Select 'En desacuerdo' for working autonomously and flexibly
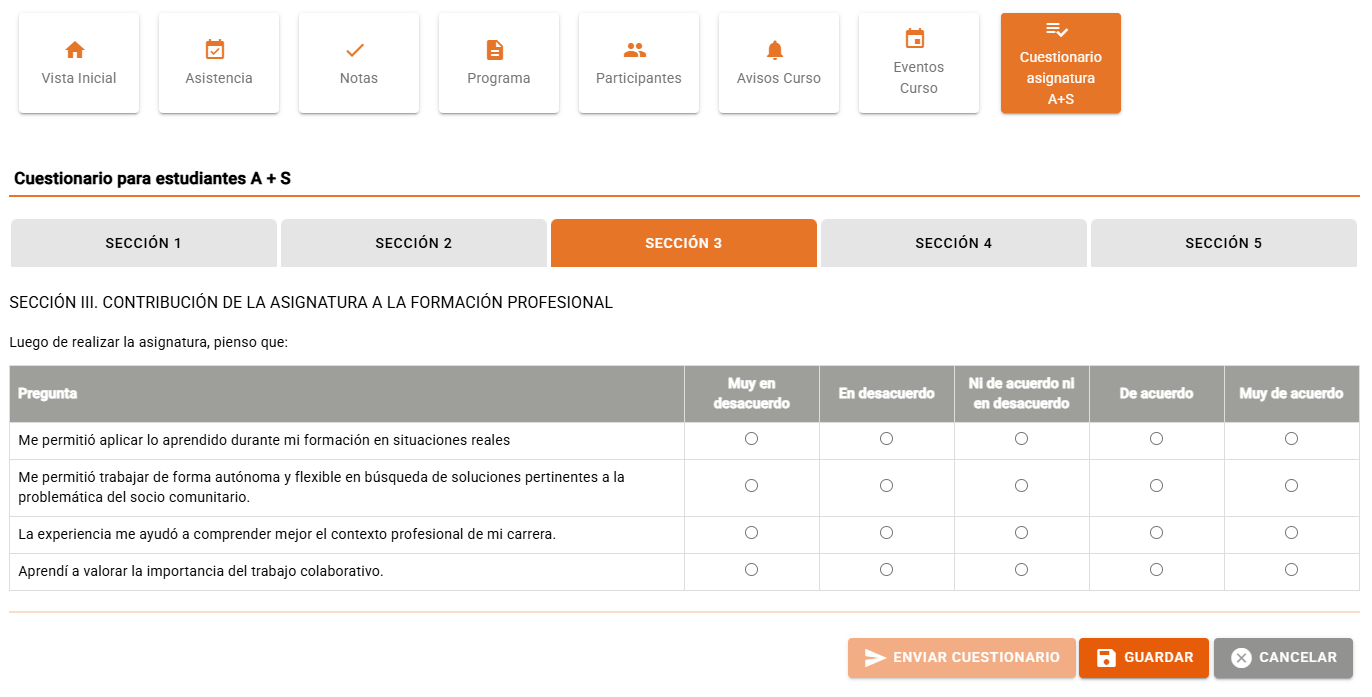This screenshot has height=697, width=1372. [886, 485]
